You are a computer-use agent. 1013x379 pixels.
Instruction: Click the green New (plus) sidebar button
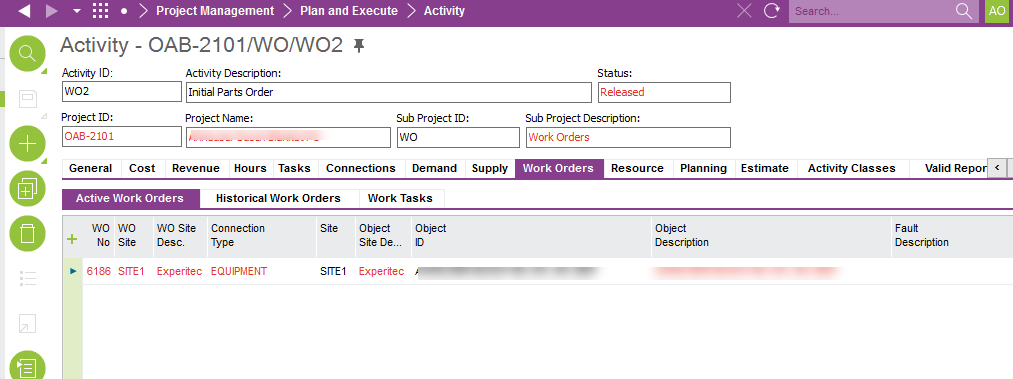[28, 144]
